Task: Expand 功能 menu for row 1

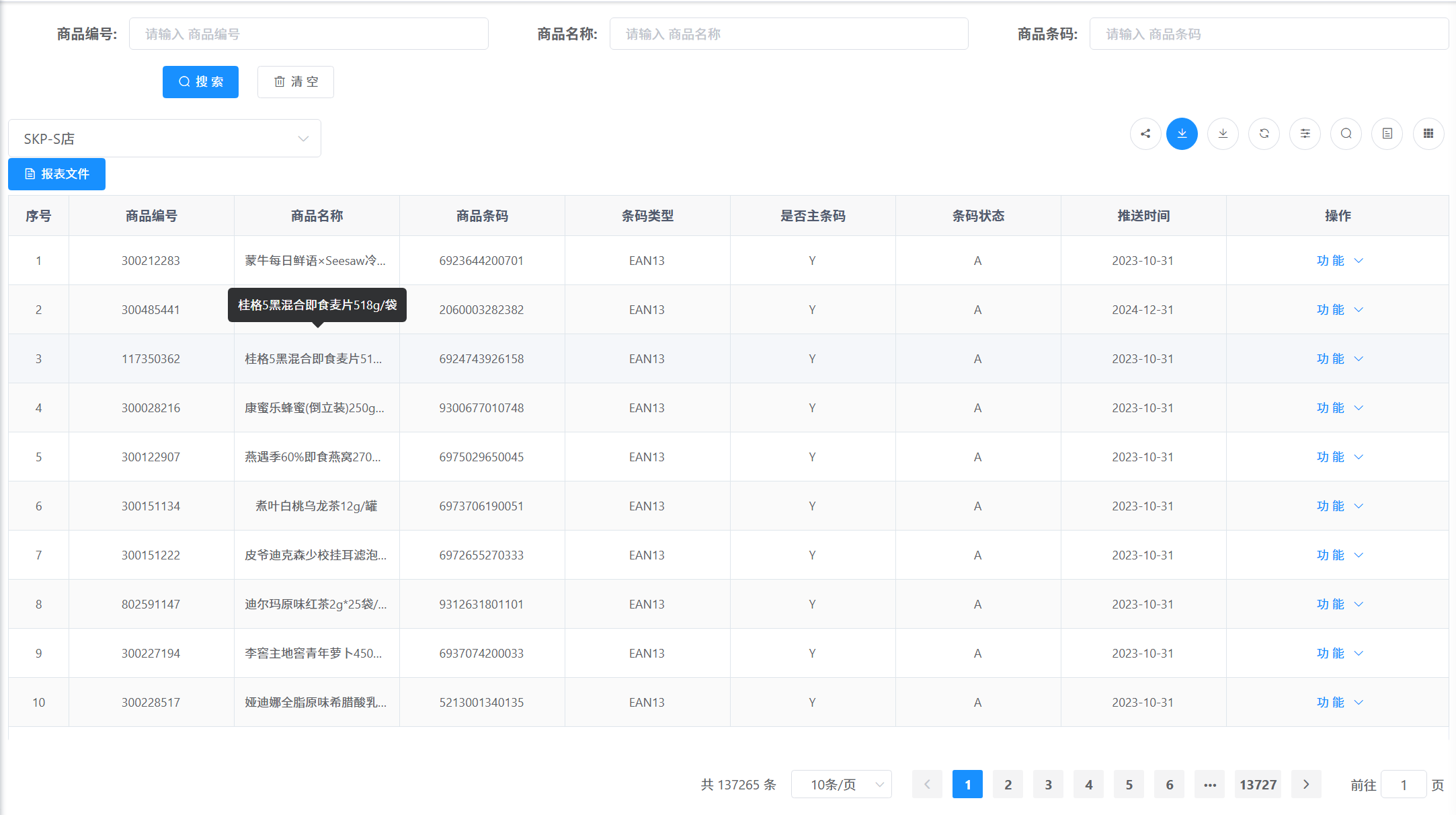Action: pyautogui.click(x=1339, y=261)
